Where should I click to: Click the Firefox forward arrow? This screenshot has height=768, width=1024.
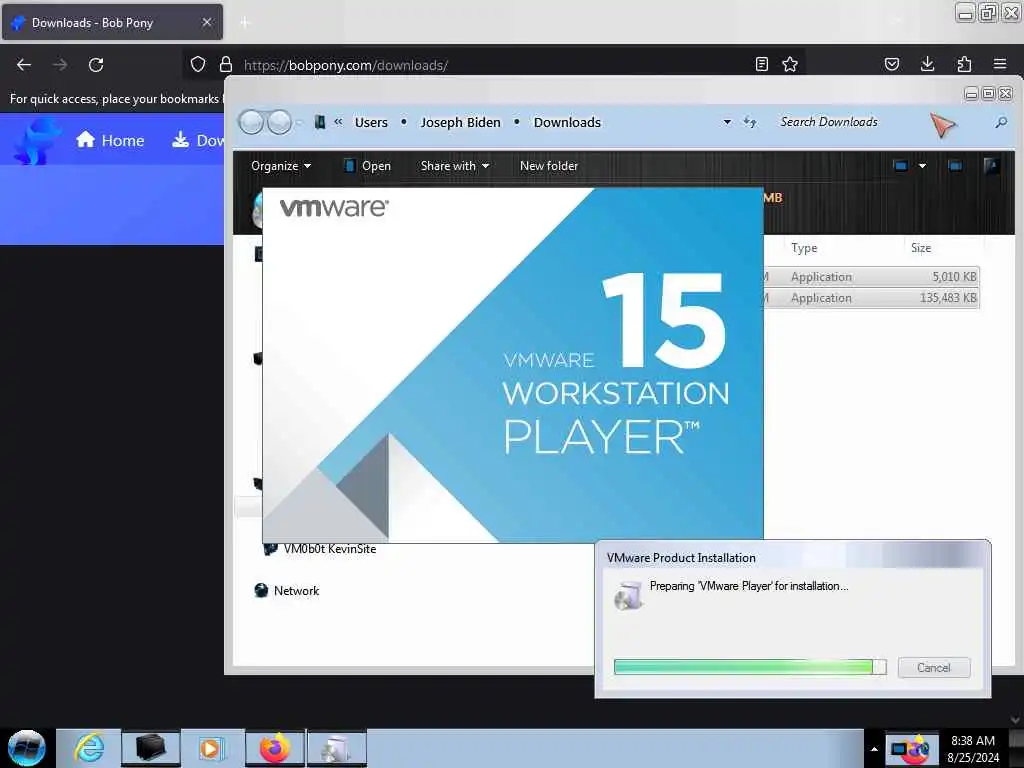pos(60,65)
